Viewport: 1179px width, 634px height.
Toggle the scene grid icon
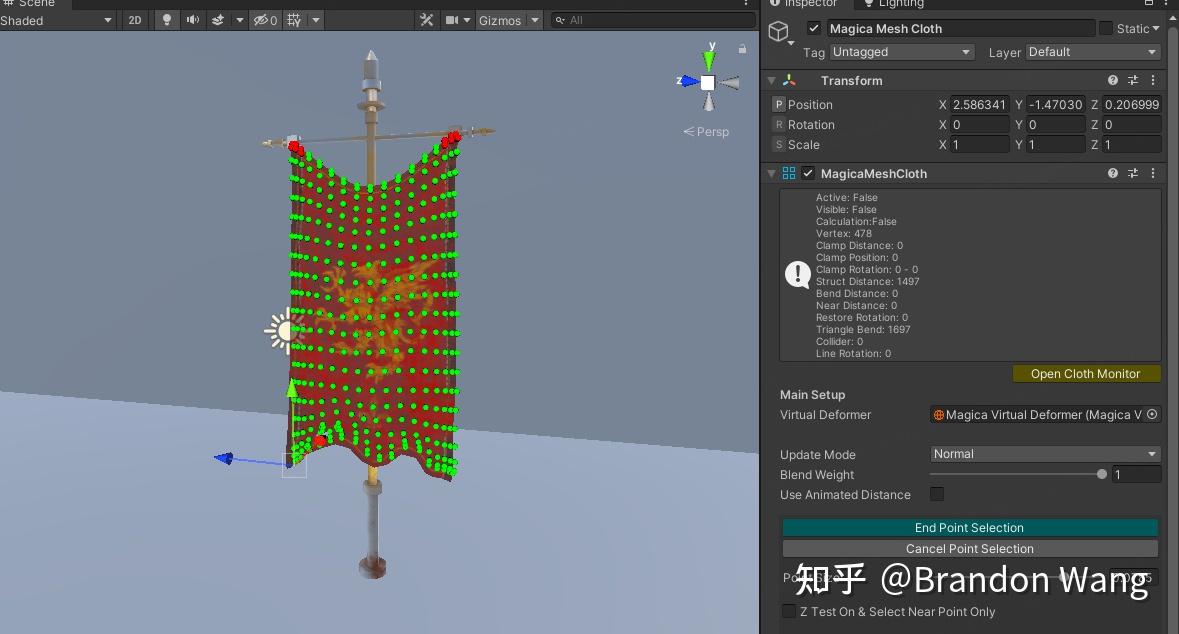point(294,20)
